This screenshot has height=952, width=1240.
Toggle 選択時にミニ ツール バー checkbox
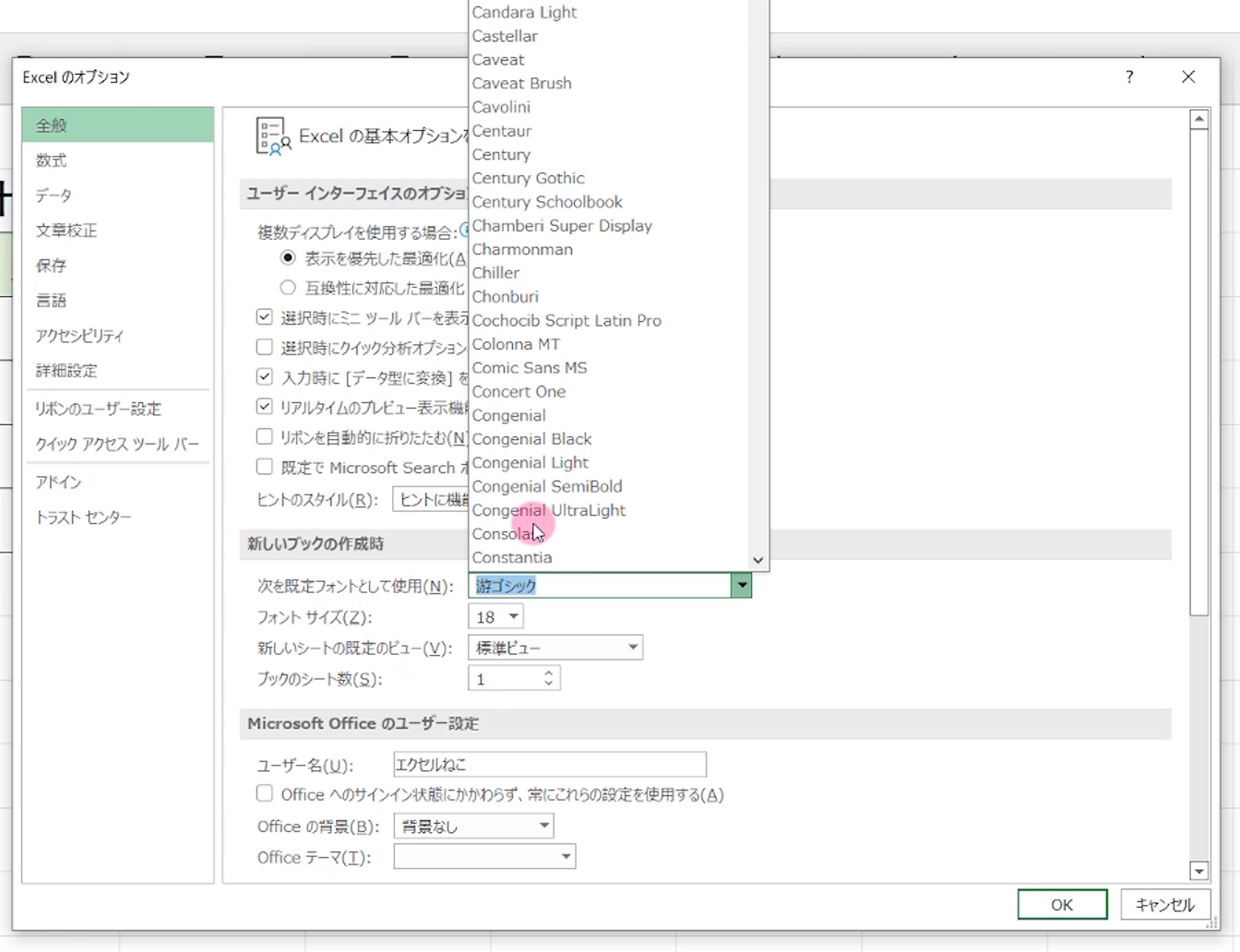pyautogui.click(x=265, y=317)
